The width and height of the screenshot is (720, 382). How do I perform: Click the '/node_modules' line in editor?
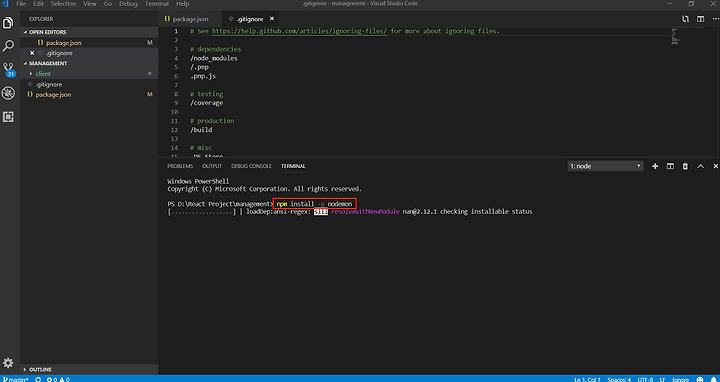tap(214, 58)
